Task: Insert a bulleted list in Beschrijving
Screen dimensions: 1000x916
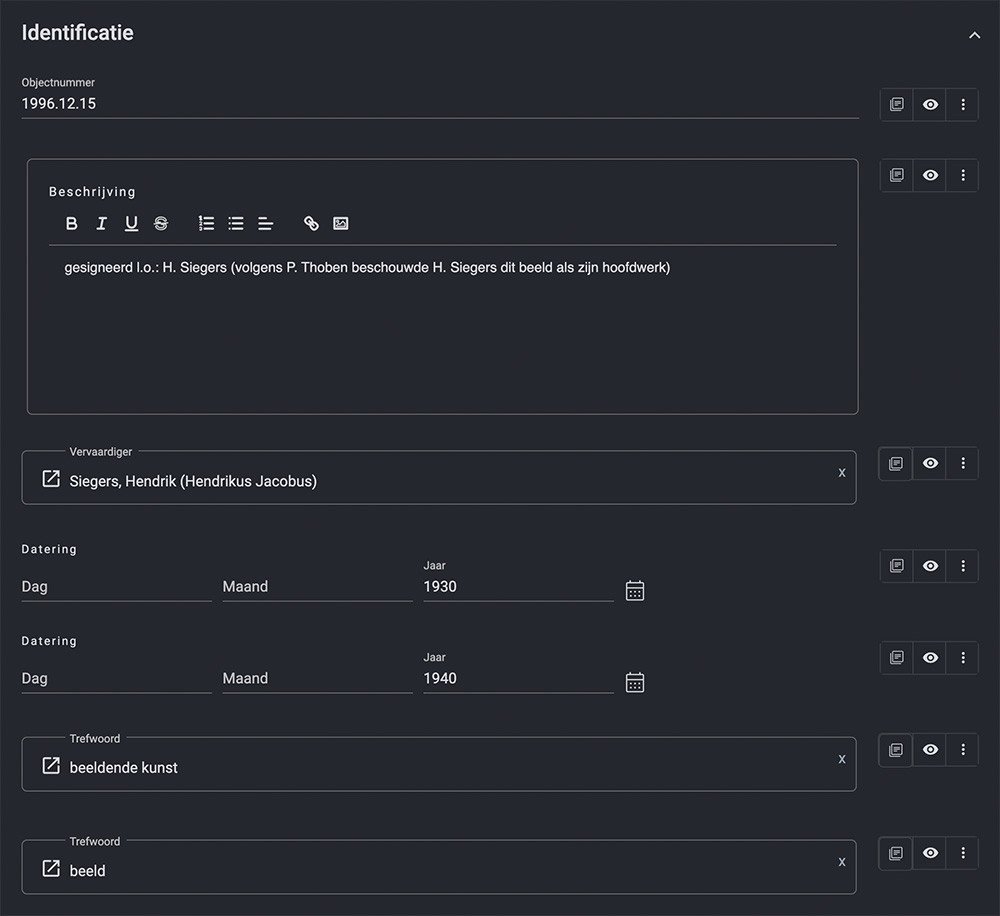Action: [236, 223]
